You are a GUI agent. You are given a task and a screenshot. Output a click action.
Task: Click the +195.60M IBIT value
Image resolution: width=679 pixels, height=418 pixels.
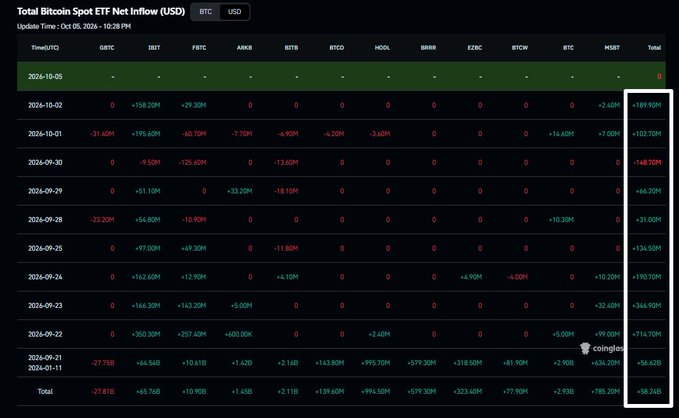point(146,134)
